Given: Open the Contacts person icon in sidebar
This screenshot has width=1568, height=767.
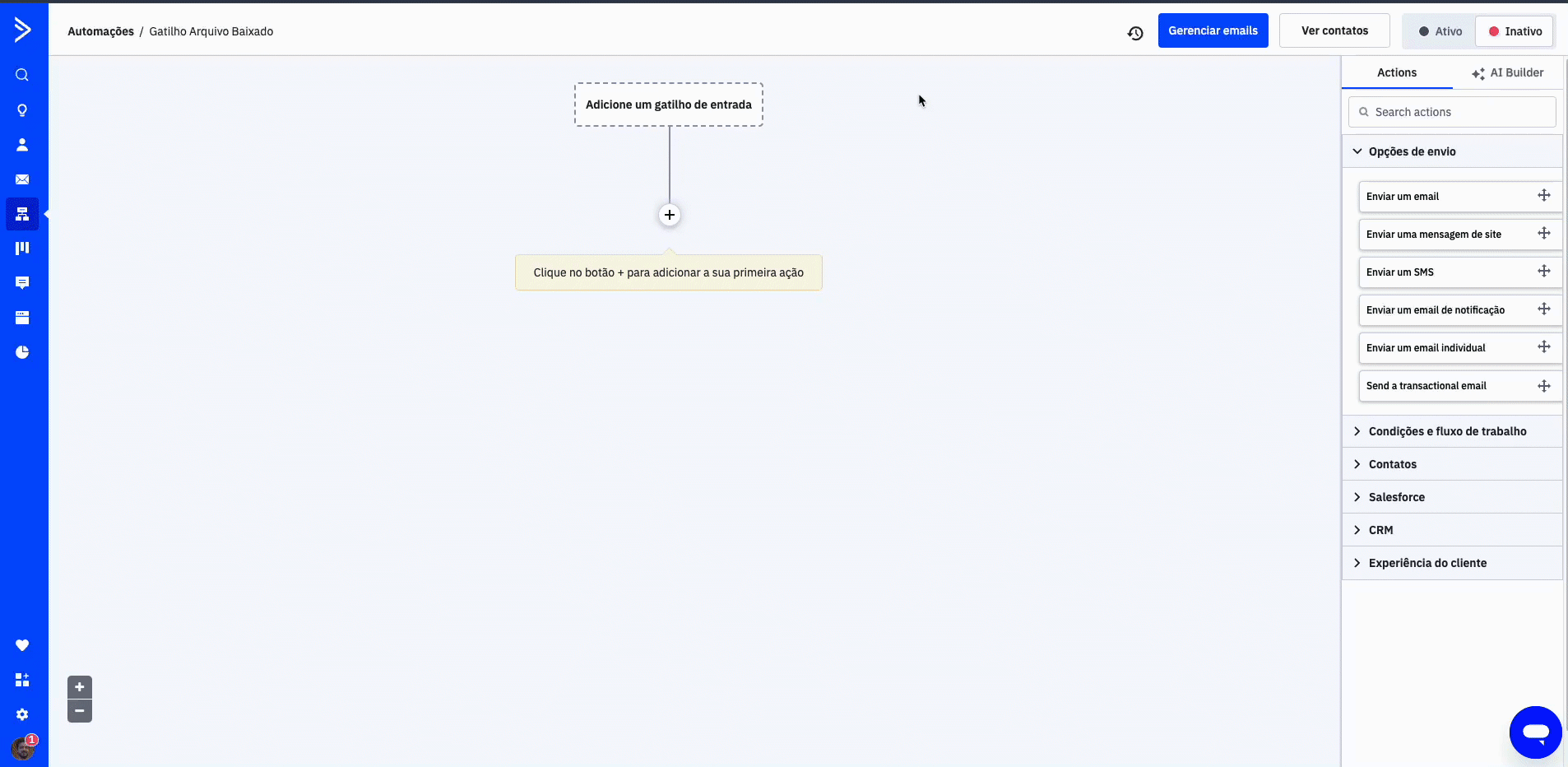Looking at the screenshot, I should tap(22, 145).
